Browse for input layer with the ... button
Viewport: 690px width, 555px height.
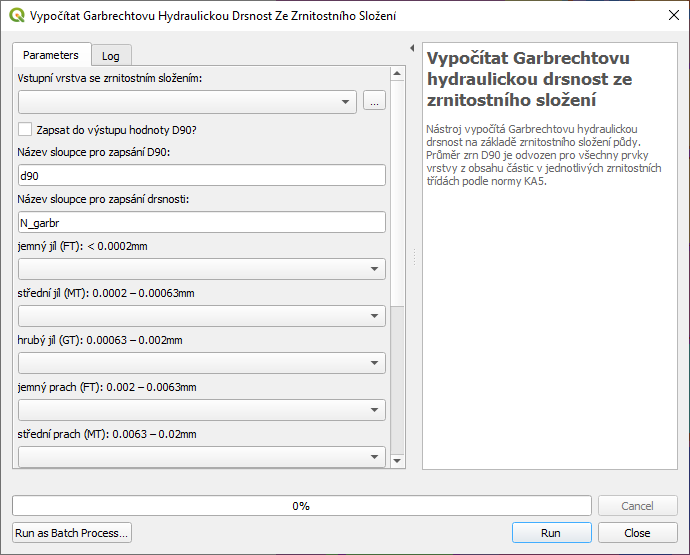(374, 100)
